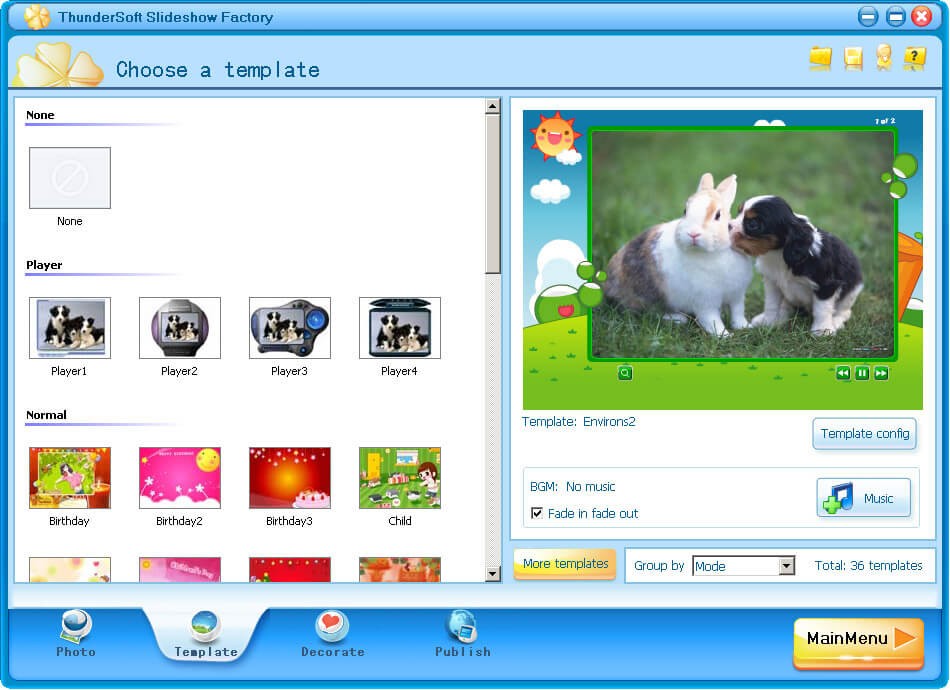This screenshot has height=690, width=950.
Task: Go back to the previous preview photo
Action: pos(843,371)
